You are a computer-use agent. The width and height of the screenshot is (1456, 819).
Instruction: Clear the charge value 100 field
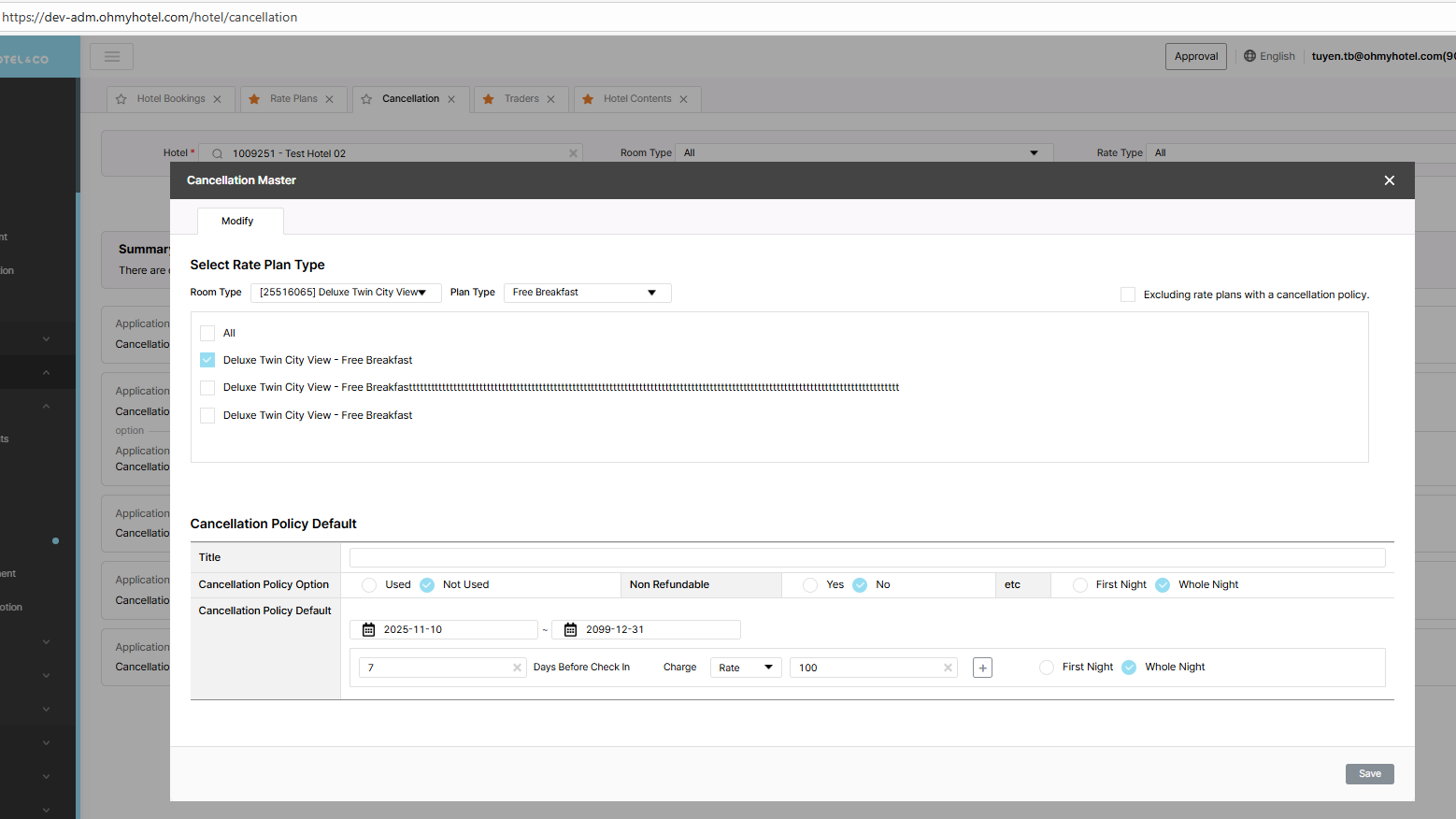pos(948,668)
